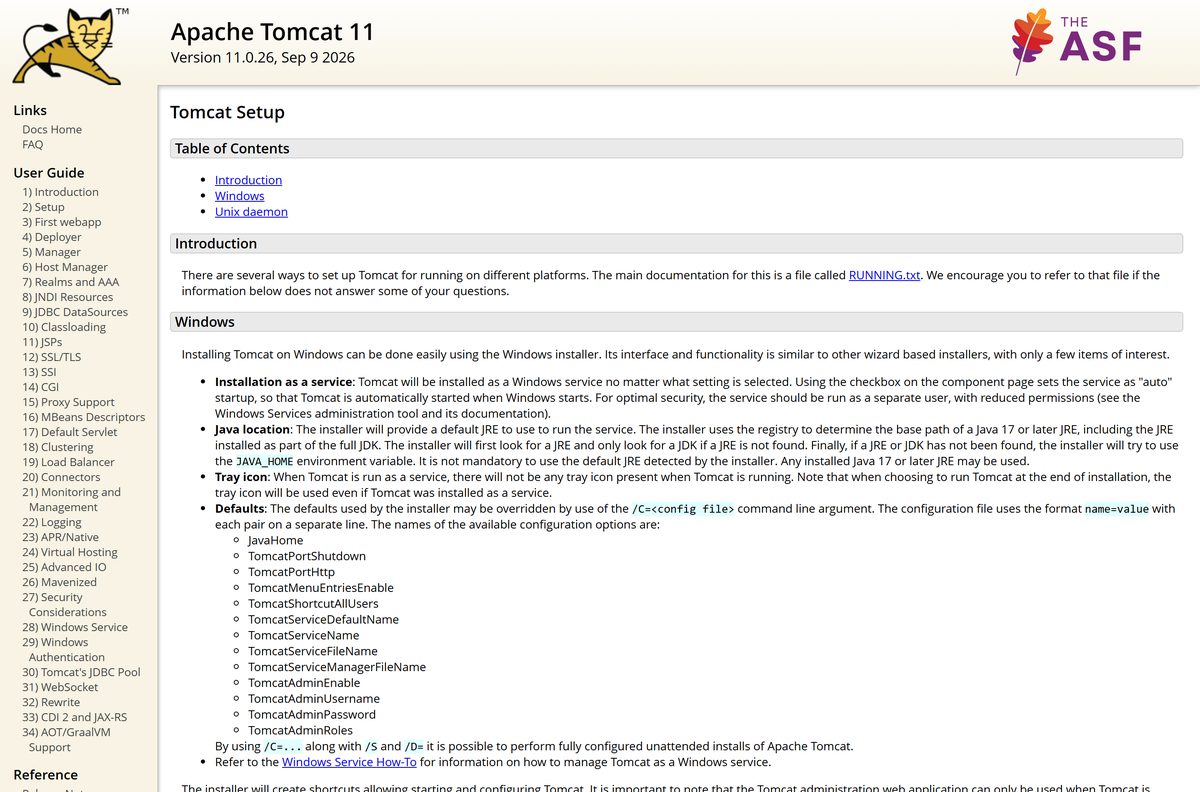
Task: Open 14) CGI page
Action: pyautogui.click(x=41, y=387)
